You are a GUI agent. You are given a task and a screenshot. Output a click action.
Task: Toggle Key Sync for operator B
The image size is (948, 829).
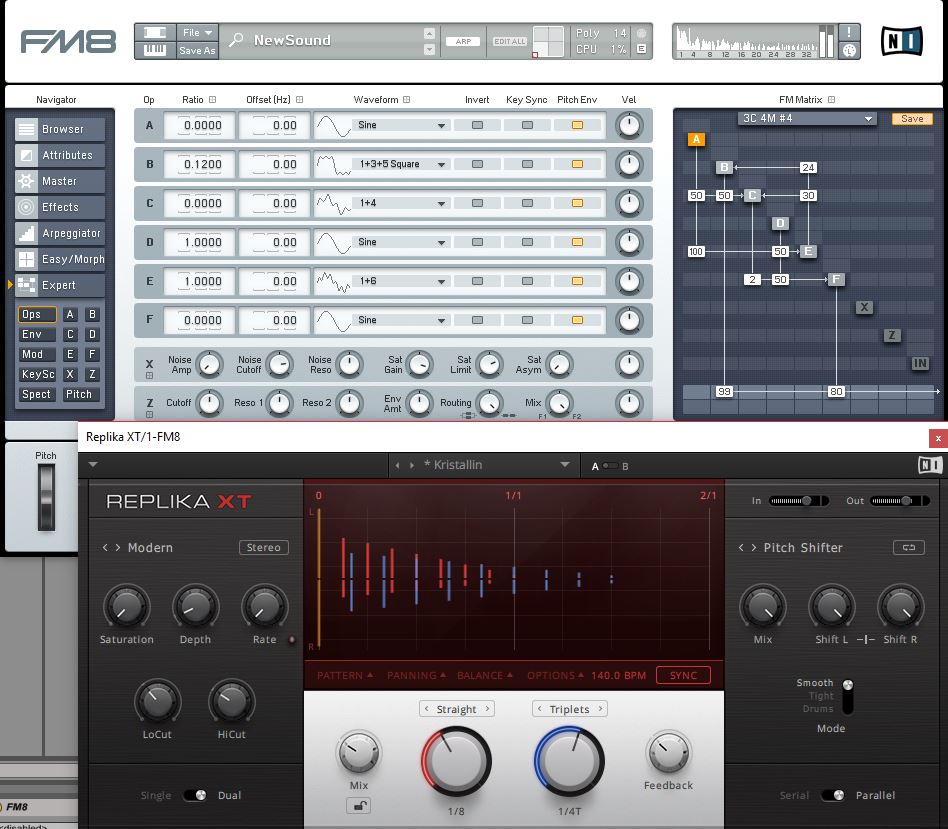[x=527, y=164]
